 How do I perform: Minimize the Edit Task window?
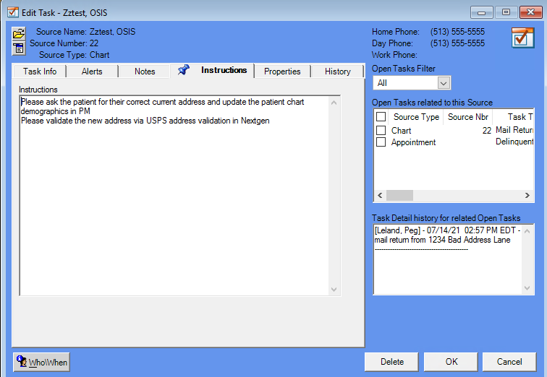click(x=481, y=13)
